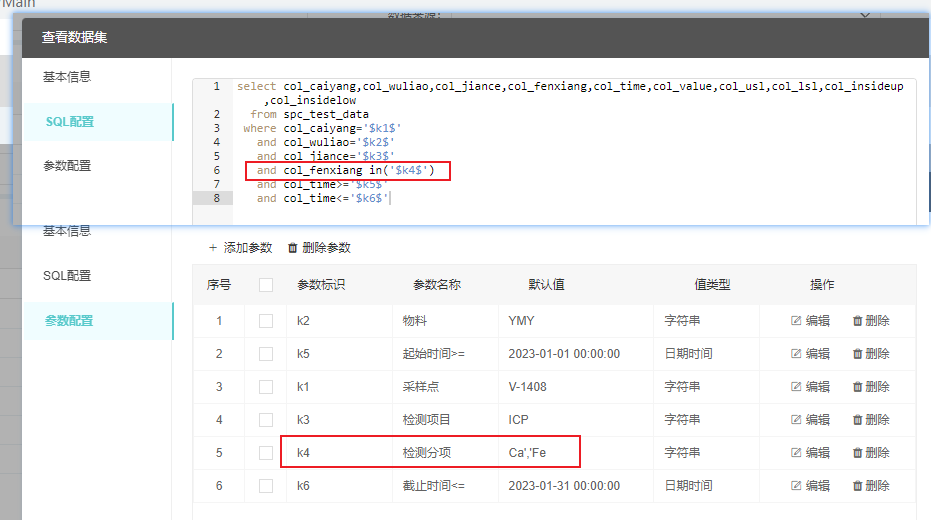931x520 pixels.
Task: Click the plus icon of 添加参数
Action: (x=213, y=248)
